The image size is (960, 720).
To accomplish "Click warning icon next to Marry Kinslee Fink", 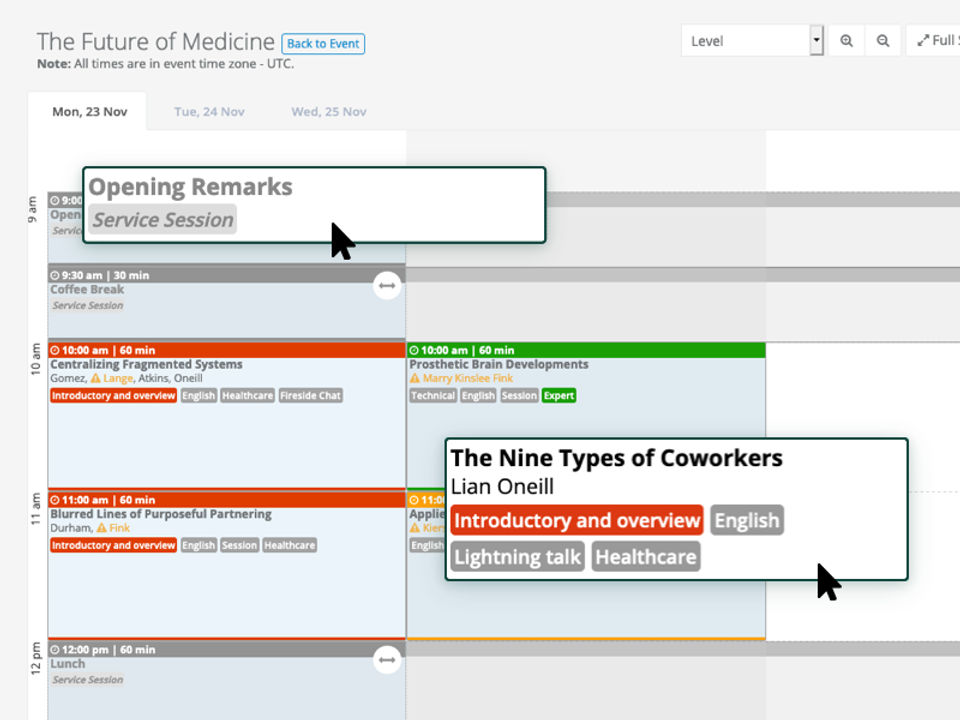I will 415,379.
